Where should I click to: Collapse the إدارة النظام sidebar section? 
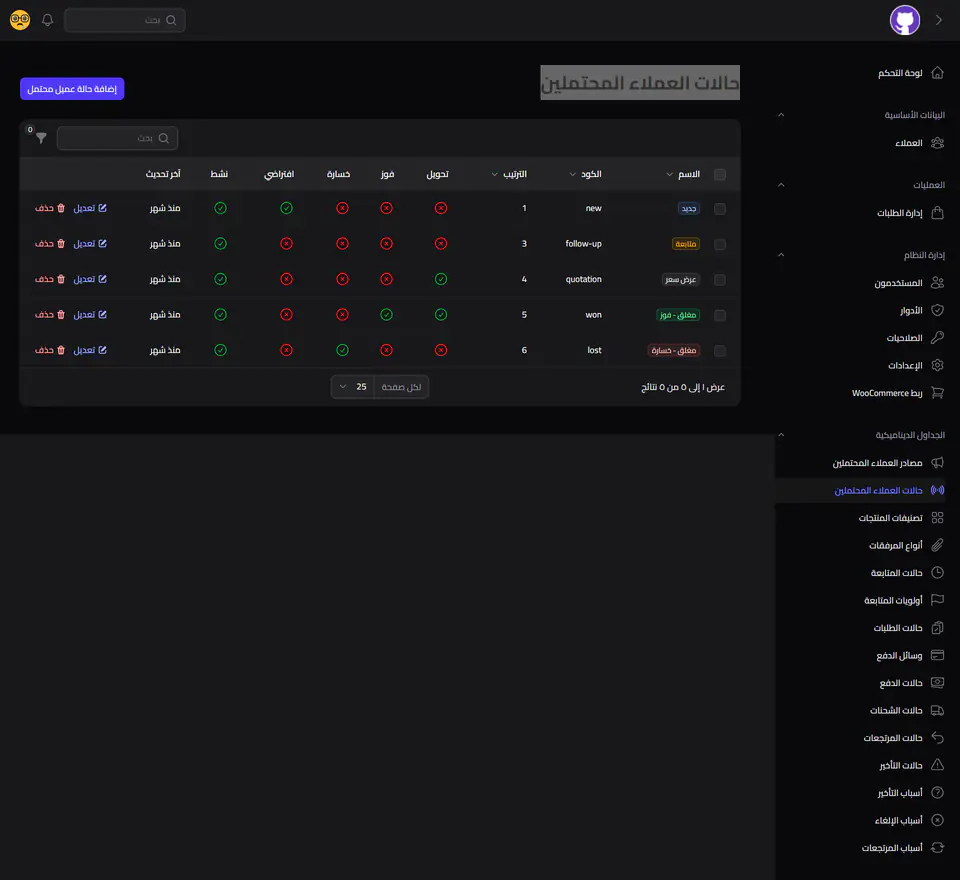tap(781, 254)
